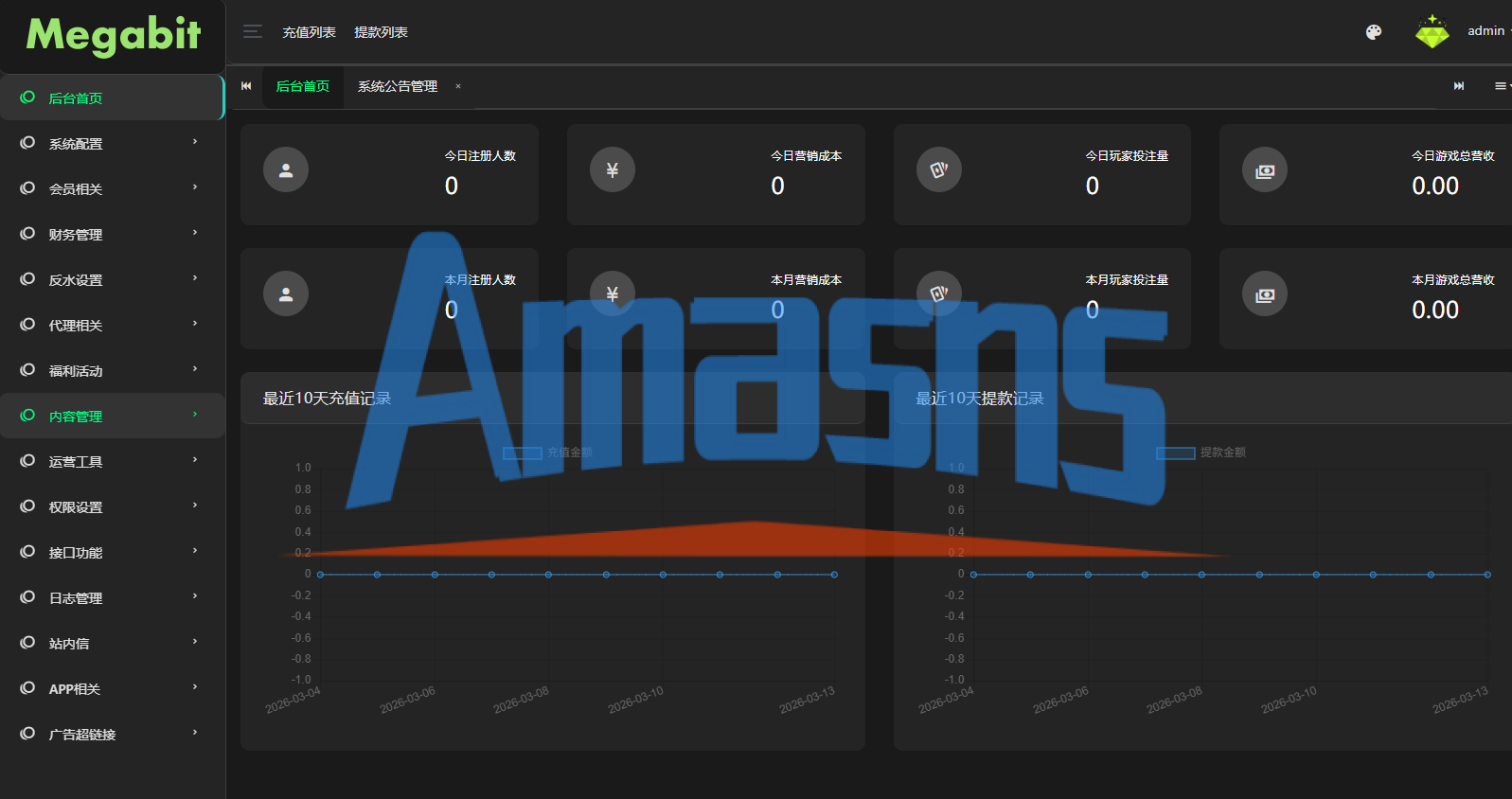Go to 后台首页 in the sidebar
This screenshot has width=1512, height=799.
(112, 98)
